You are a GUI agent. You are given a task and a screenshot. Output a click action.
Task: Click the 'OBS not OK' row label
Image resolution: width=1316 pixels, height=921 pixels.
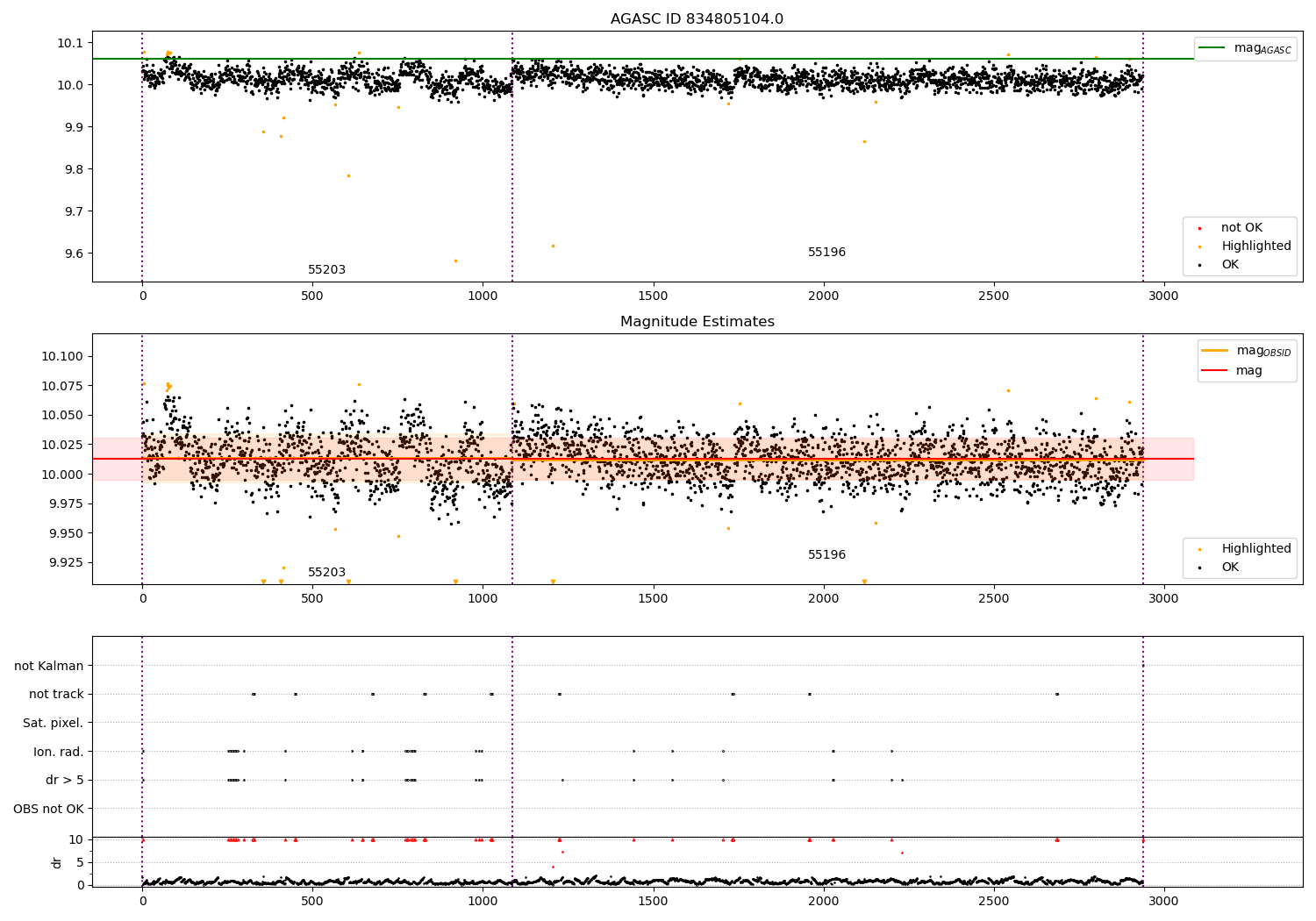[49, 810]
